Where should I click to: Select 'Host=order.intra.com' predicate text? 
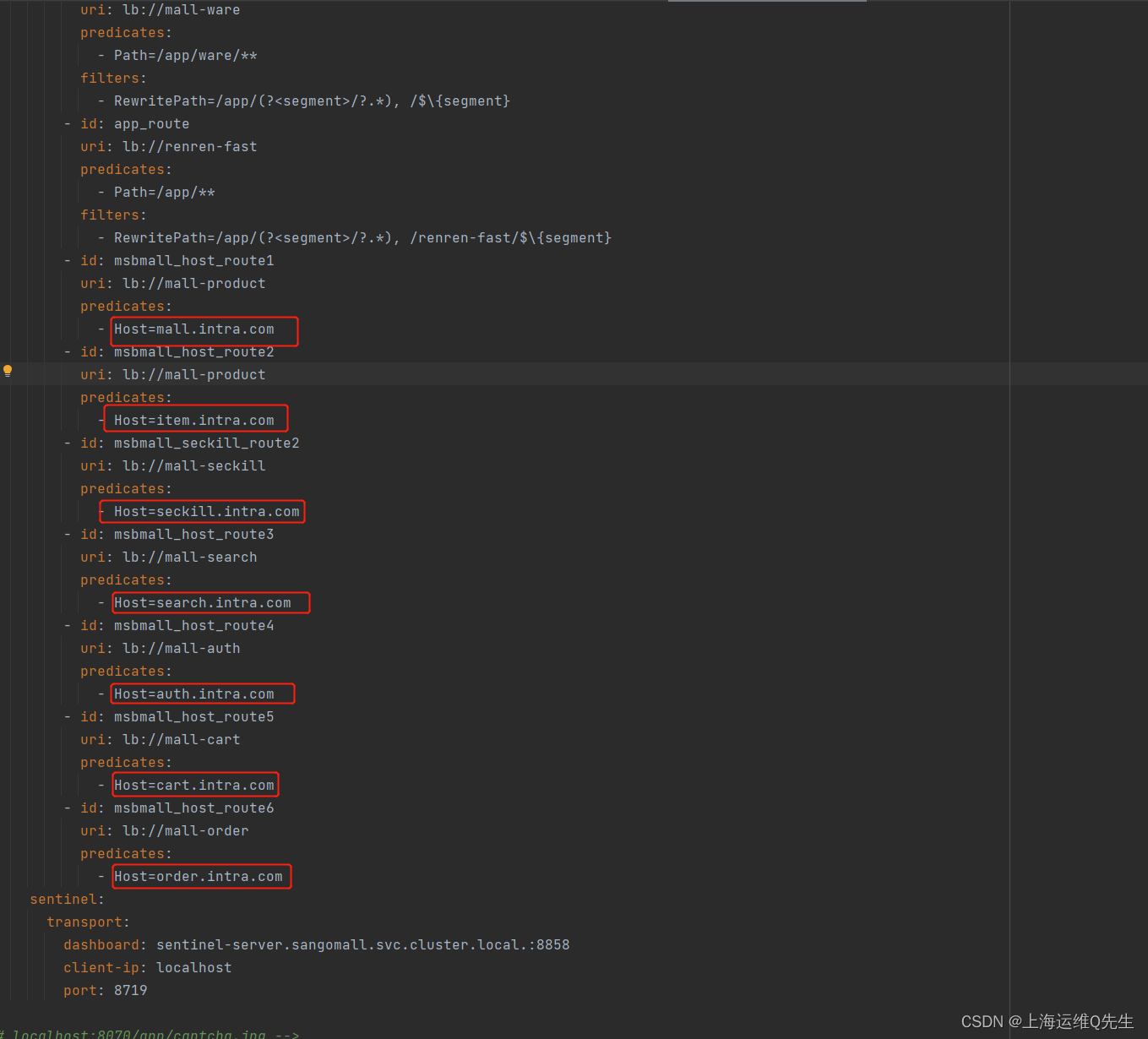click(199, 877)
